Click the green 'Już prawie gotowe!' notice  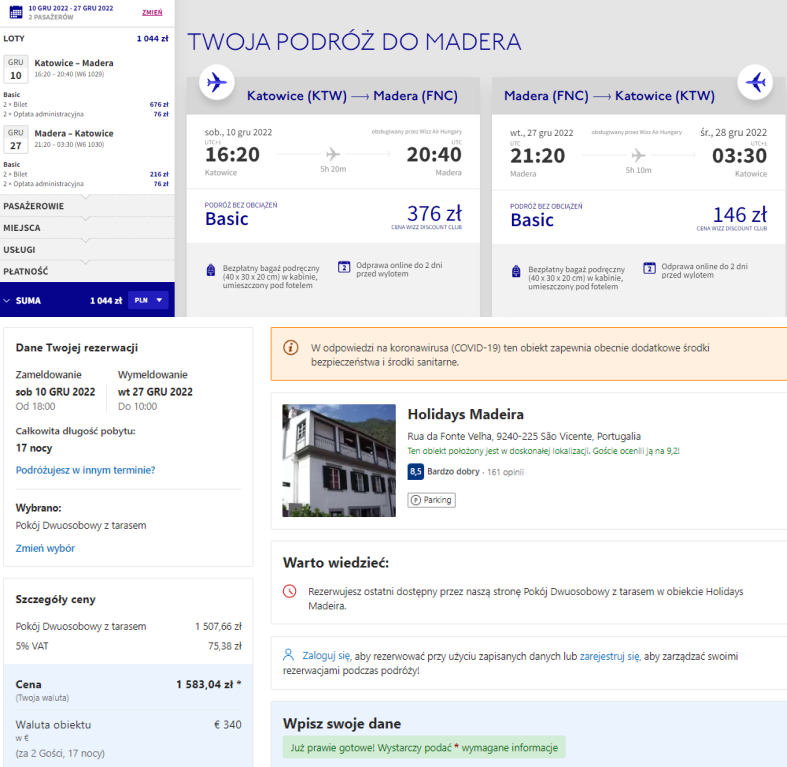[424, 747]
